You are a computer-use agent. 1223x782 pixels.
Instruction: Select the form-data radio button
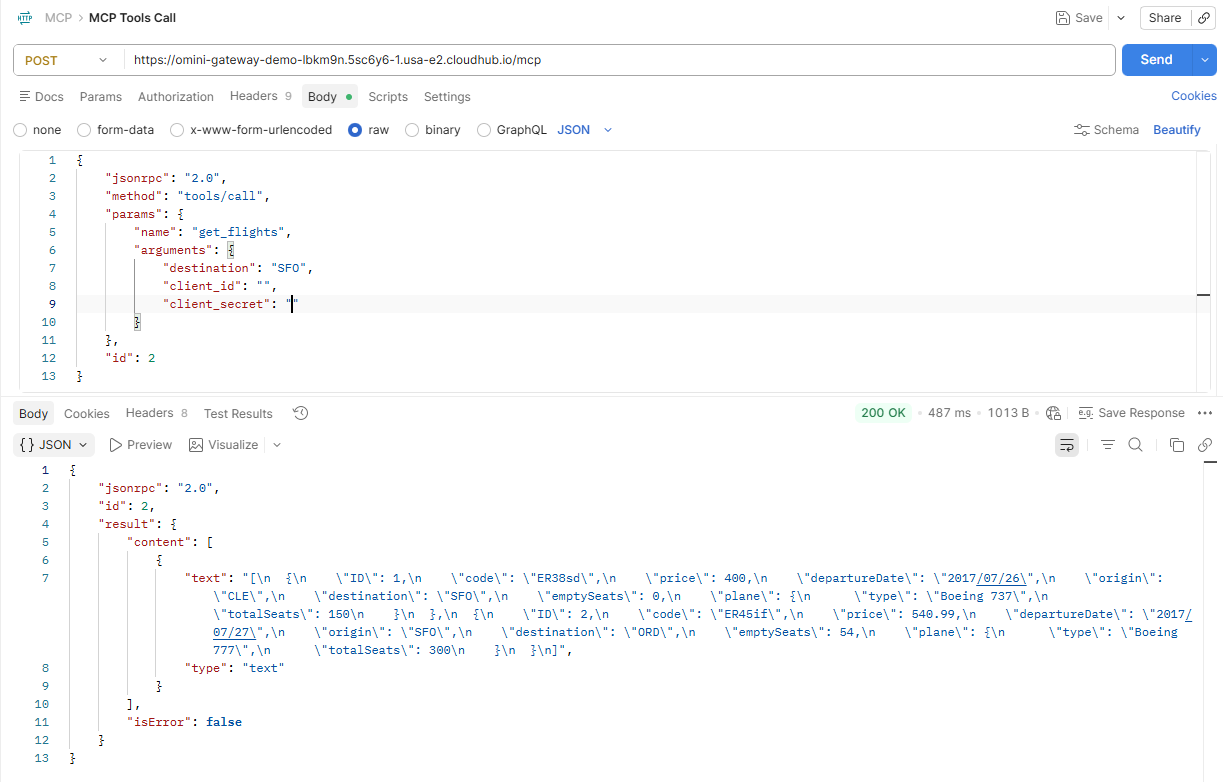click(x=84, y=130)
